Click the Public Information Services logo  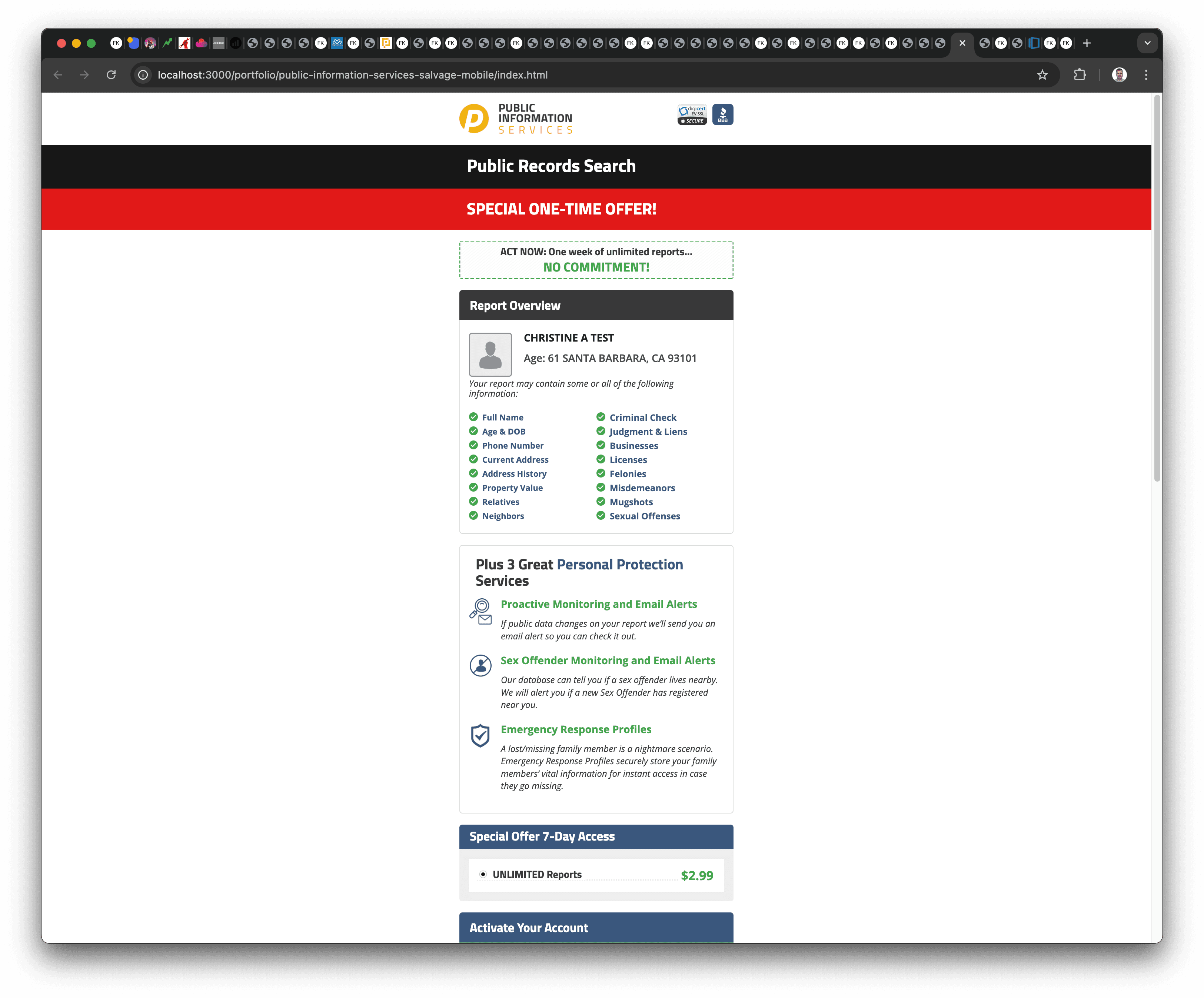point(515,119)
